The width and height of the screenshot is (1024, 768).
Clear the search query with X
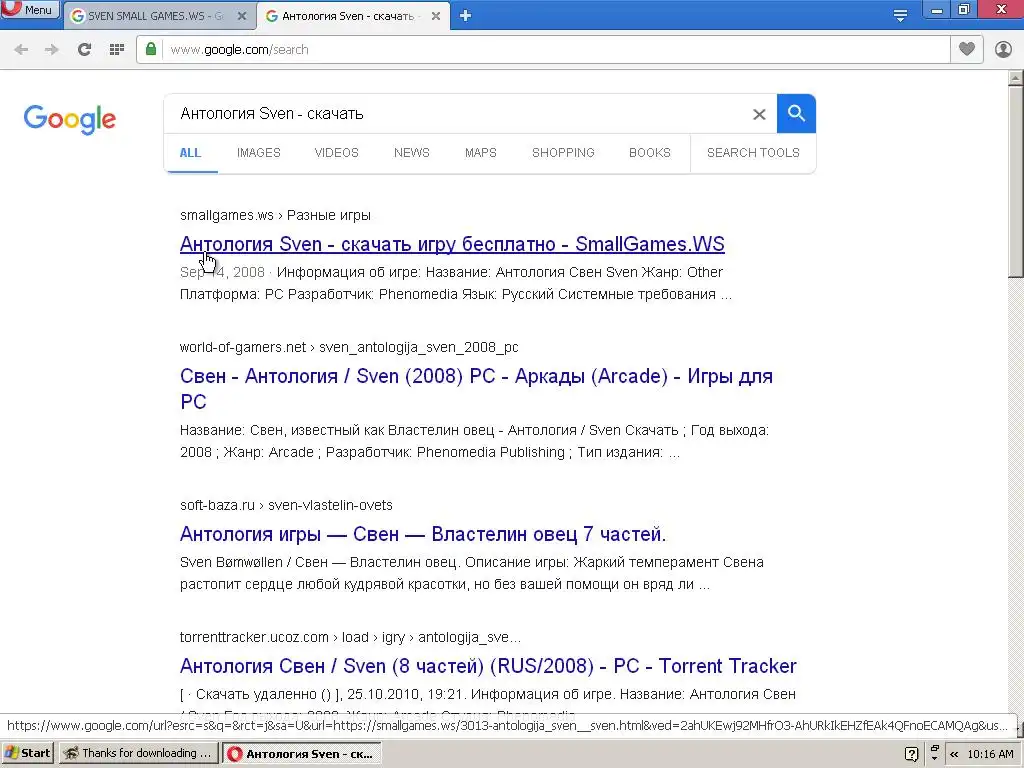[x=759, y=114]
